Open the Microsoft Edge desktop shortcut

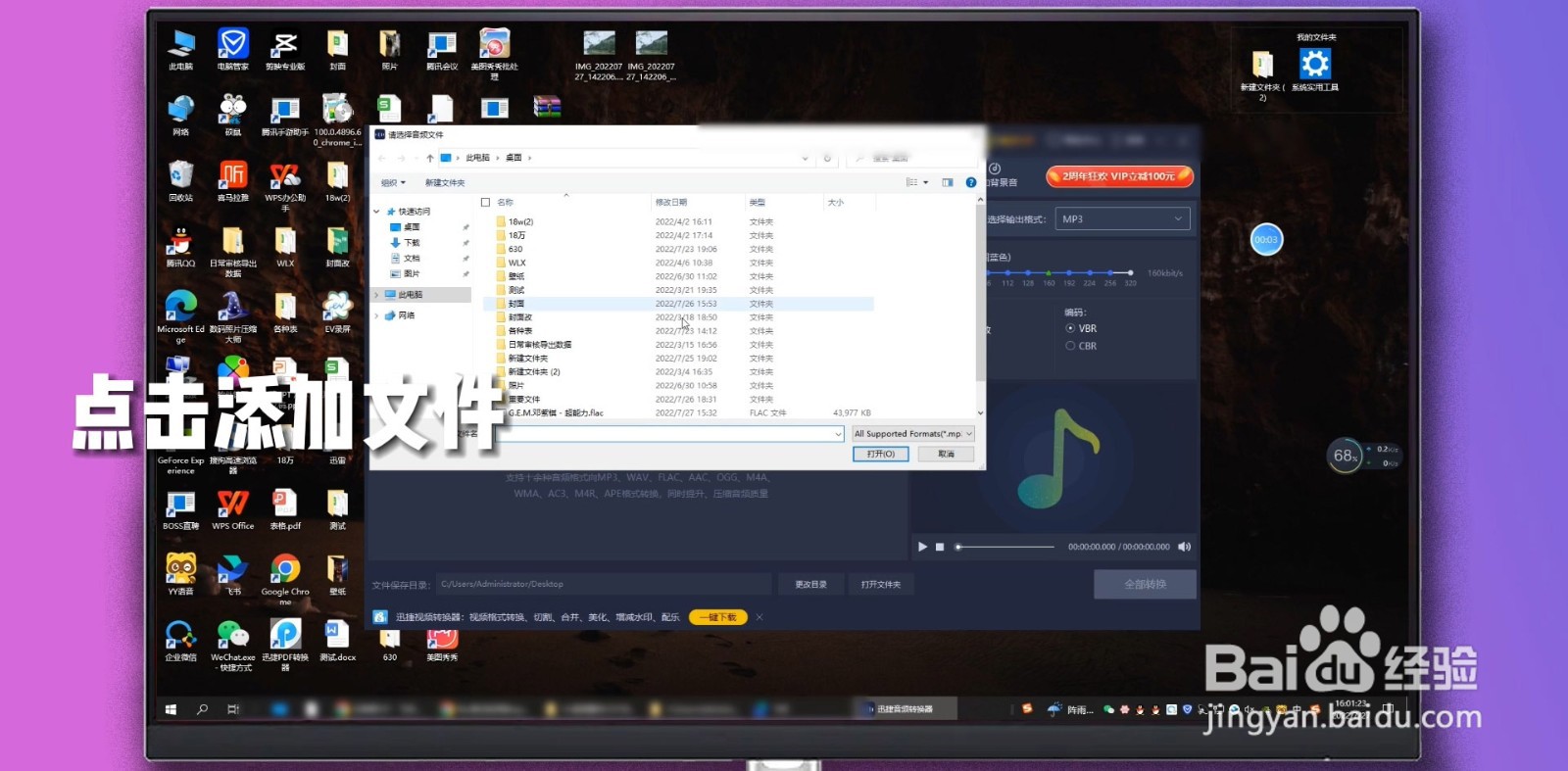(x=181, y=315)
